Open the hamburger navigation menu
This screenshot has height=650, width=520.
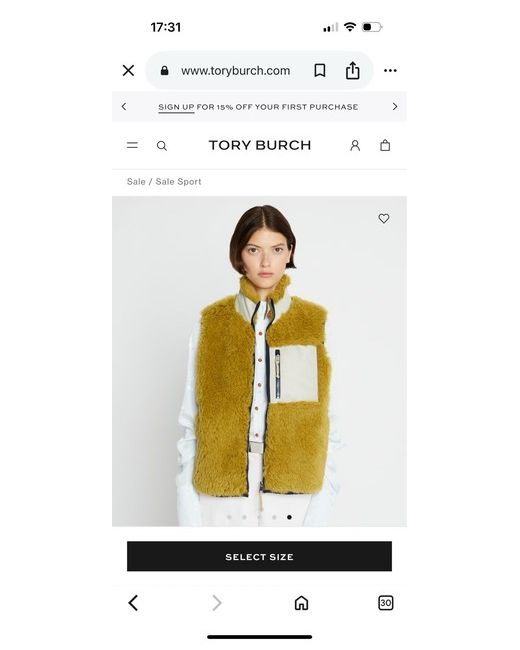coord(132,145)
